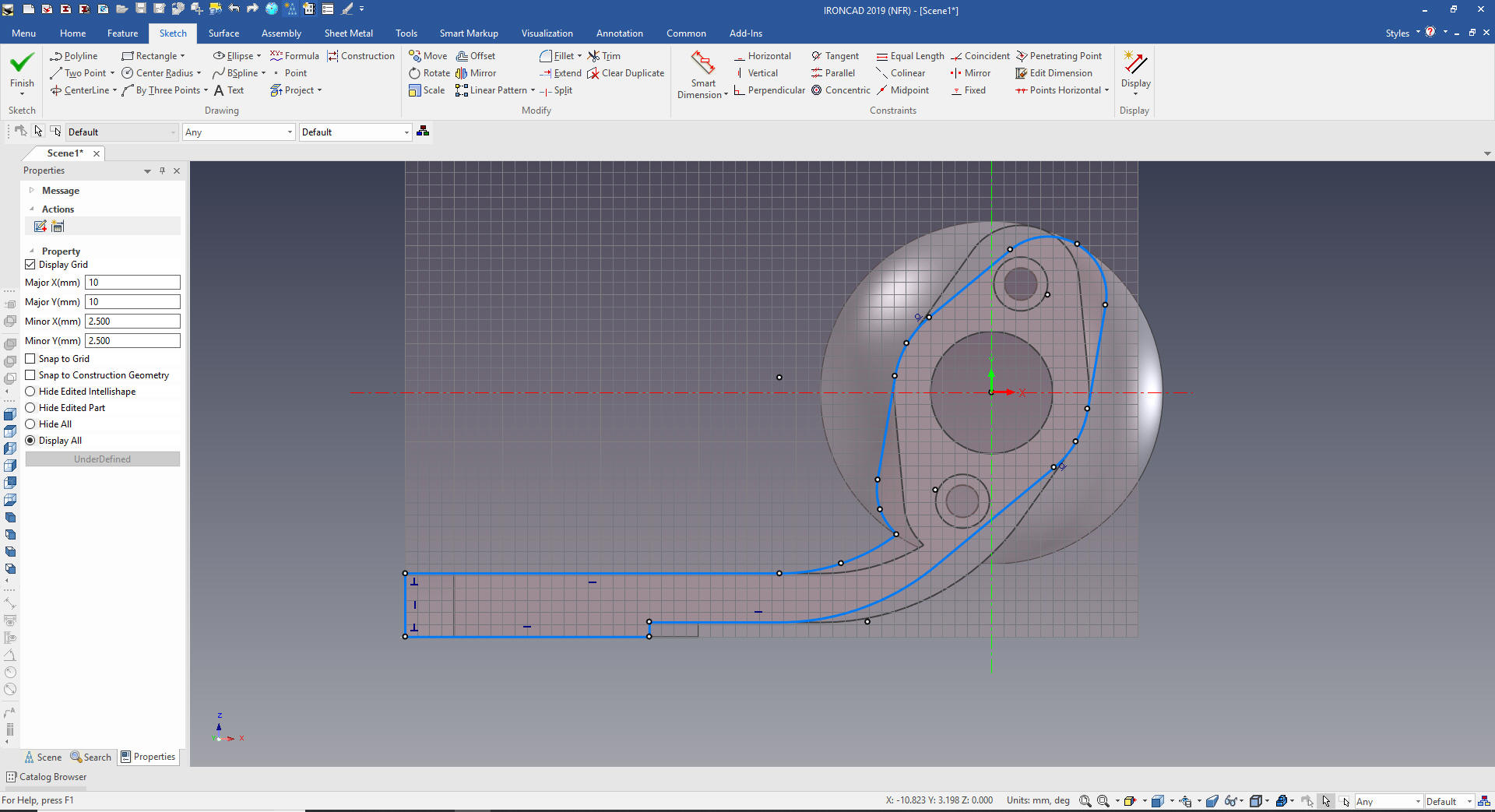Viewport: 1495px width, 812px height.
Task: Pin the Properties panel
Action: click(x=162, y=170)
